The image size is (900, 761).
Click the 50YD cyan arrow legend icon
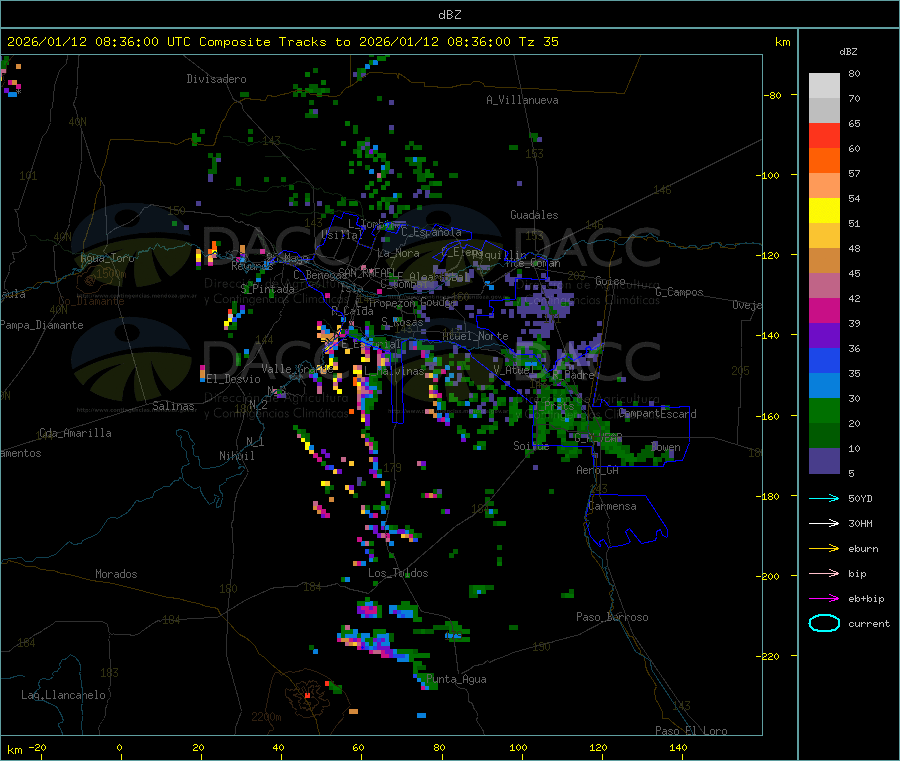(x=824, y=498)
